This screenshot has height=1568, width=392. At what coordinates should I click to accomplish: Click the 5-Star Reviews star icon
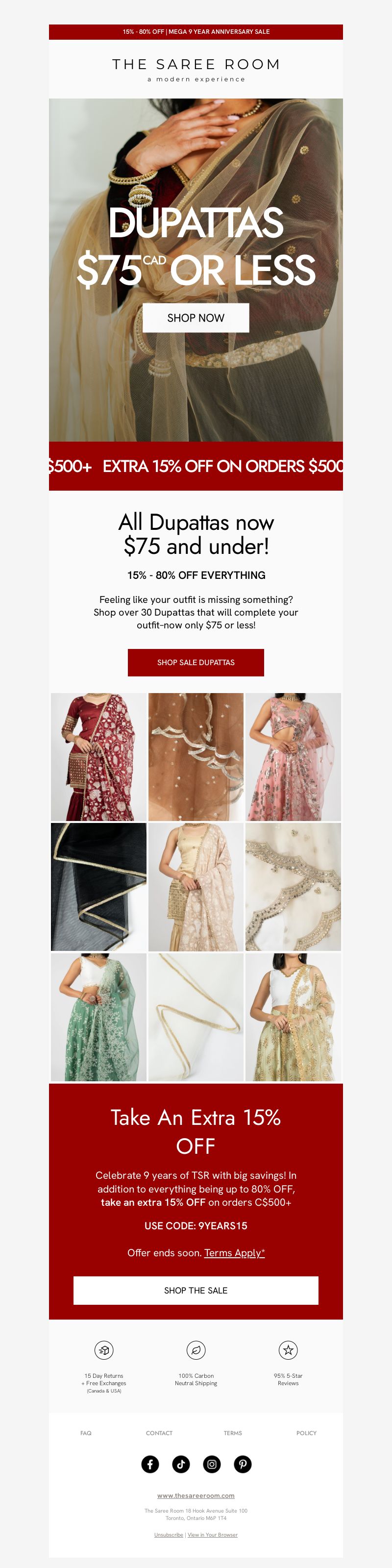[x=288, y=1350]
